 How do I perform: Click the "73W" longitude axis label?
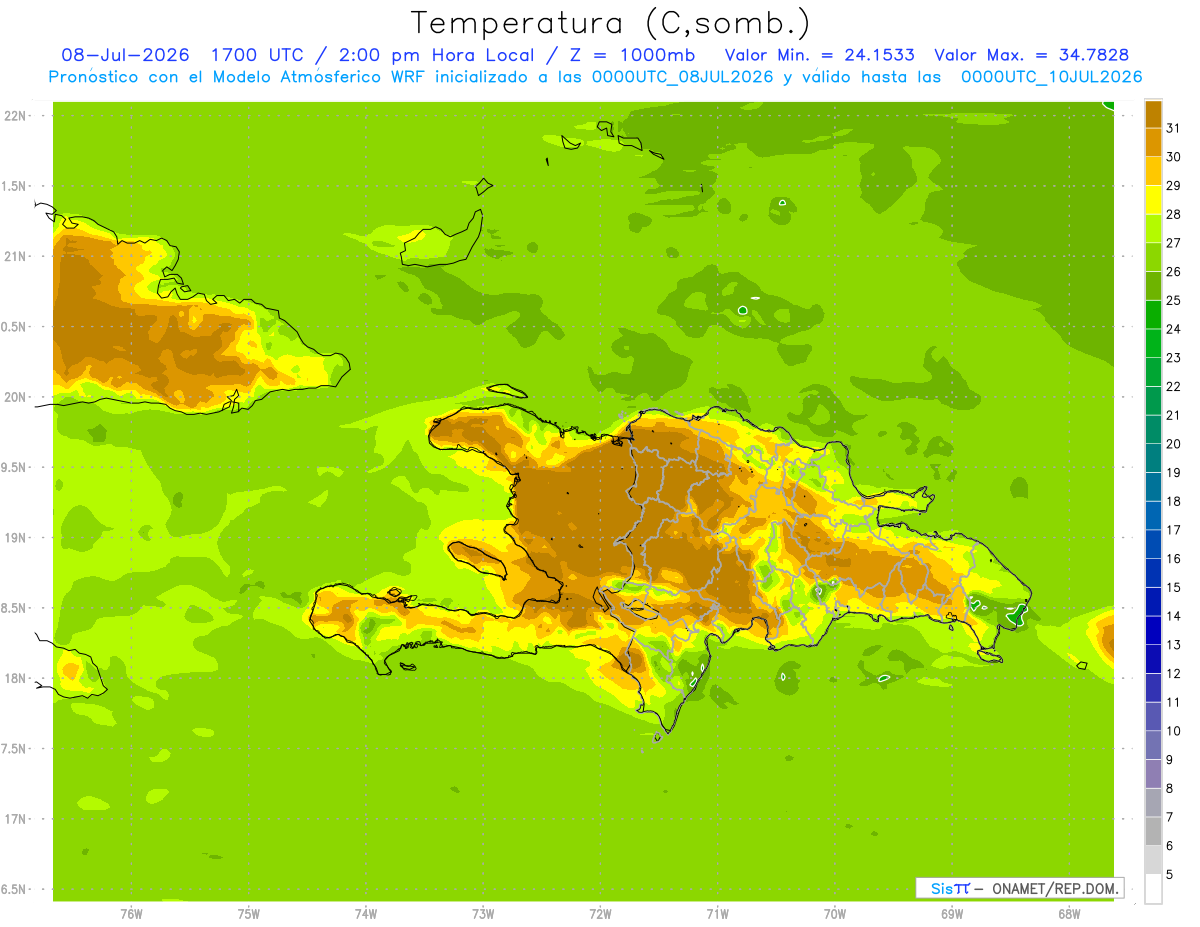click(x=483, y=914)
